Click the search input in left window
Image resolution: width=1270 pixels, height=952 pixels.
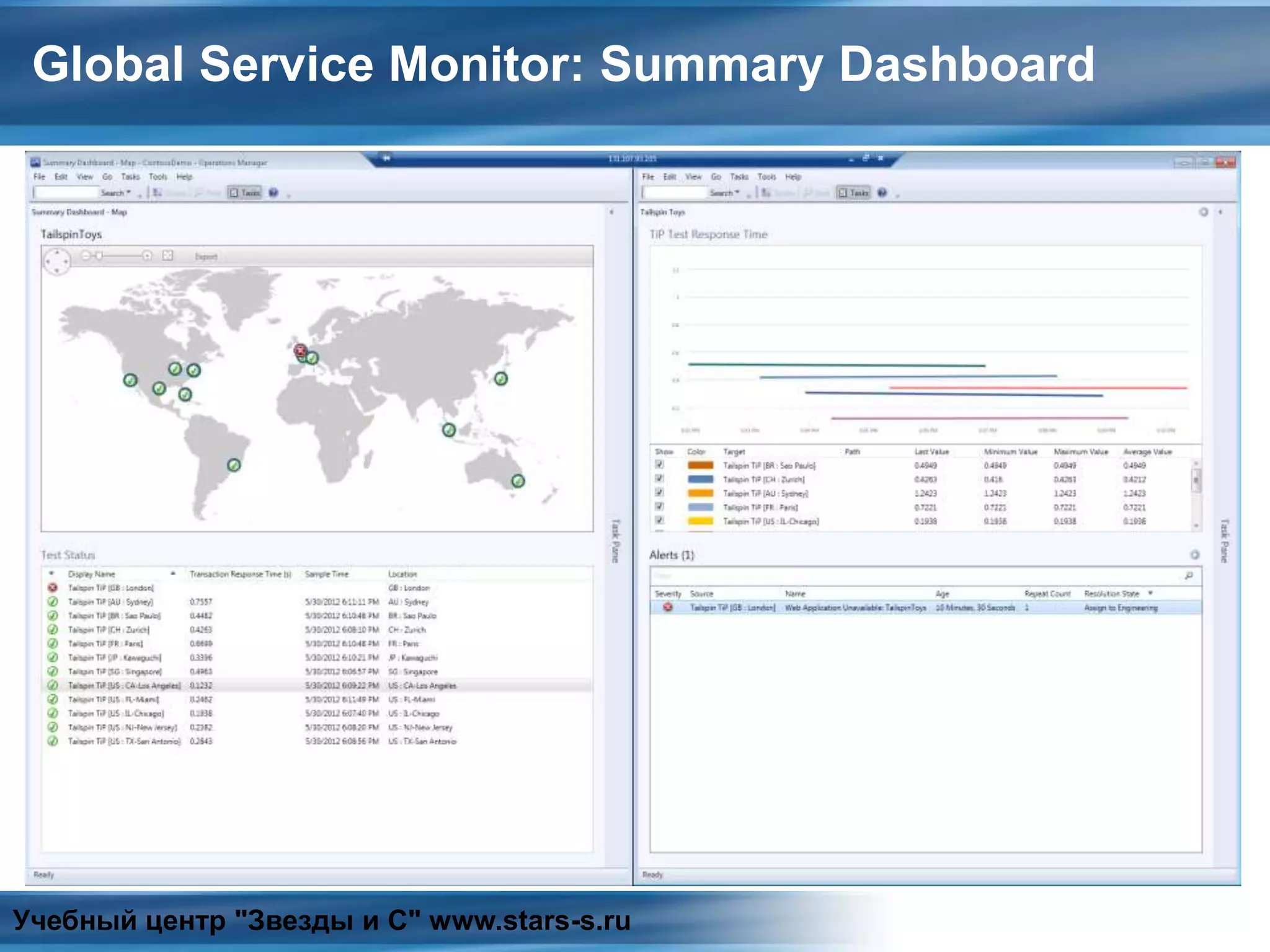click(66, 193)
